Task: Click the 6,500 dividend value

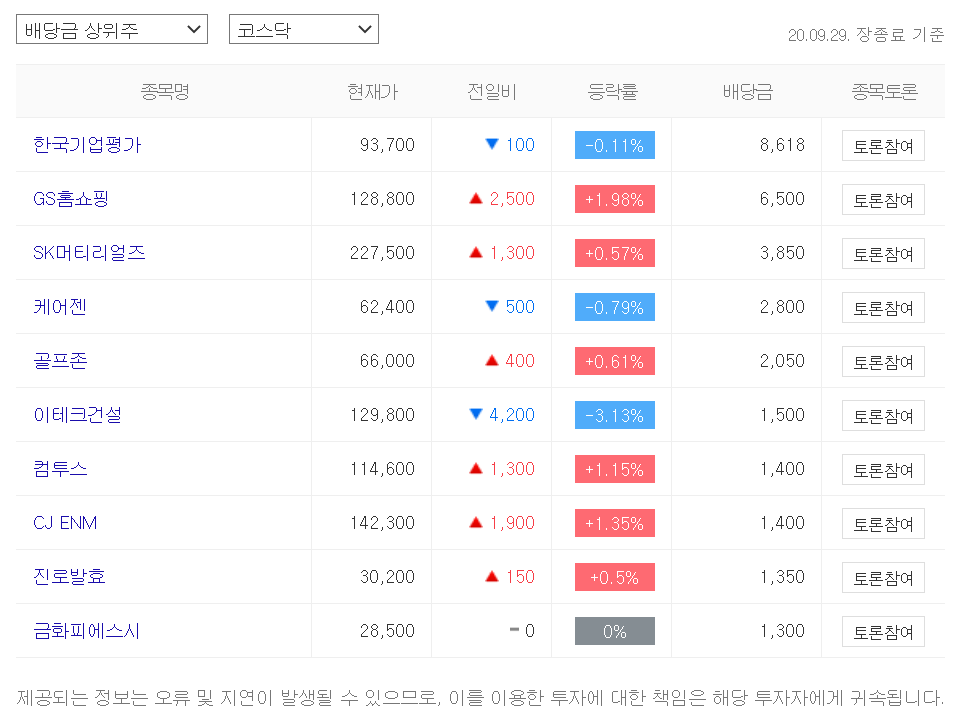Action: (x=782, y=199)
